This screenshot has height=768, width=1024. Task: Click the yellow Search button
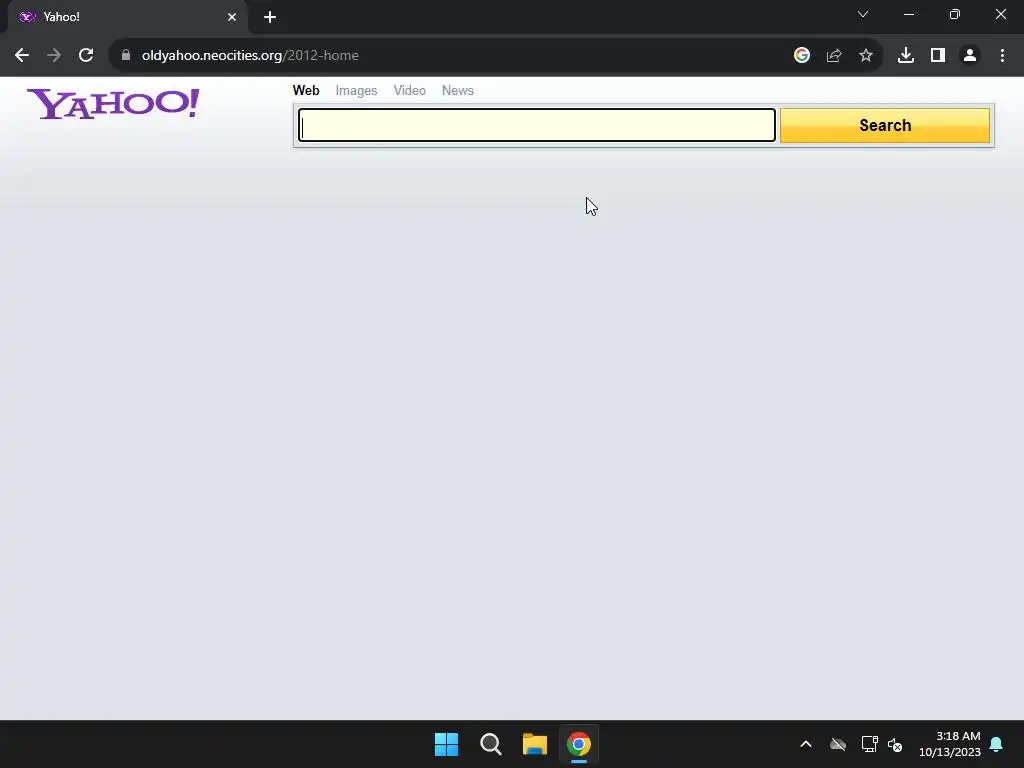[x=885, y=125]
